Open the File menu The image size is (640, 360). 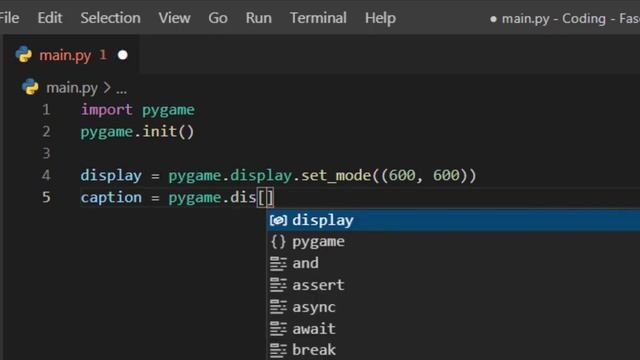9,18
